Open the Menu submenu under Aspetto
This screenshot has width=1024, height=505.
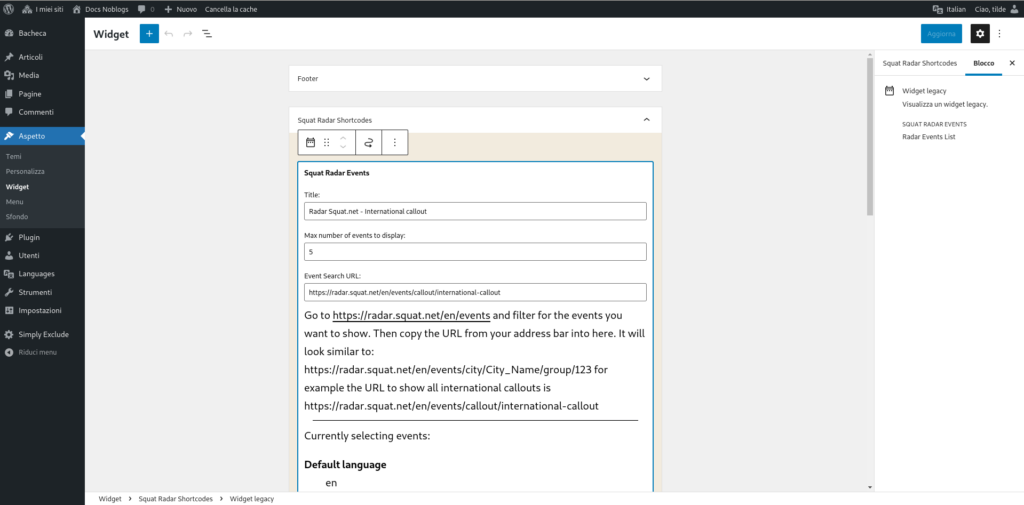(14, 202)
